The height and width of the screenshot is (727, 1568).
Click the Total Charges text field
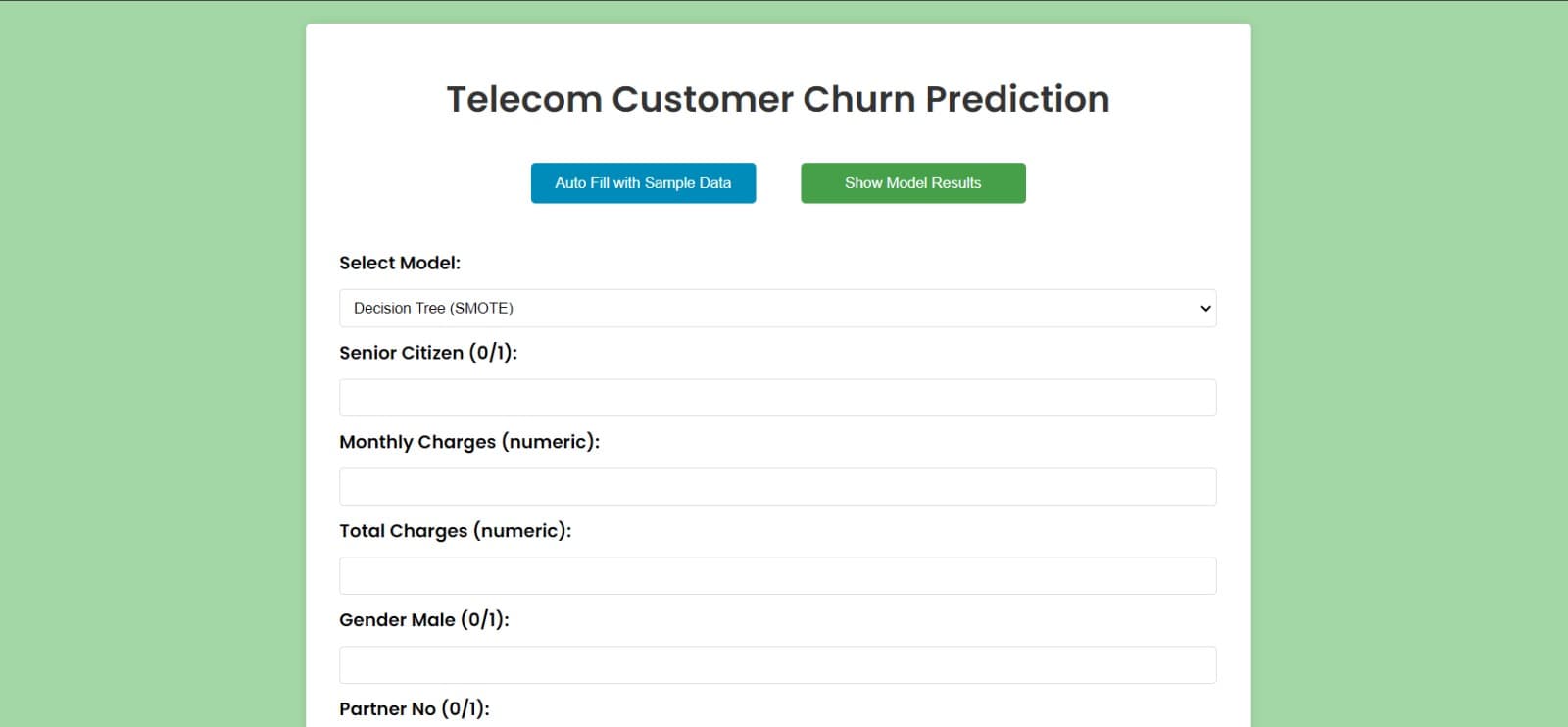[x=777, y=575]
